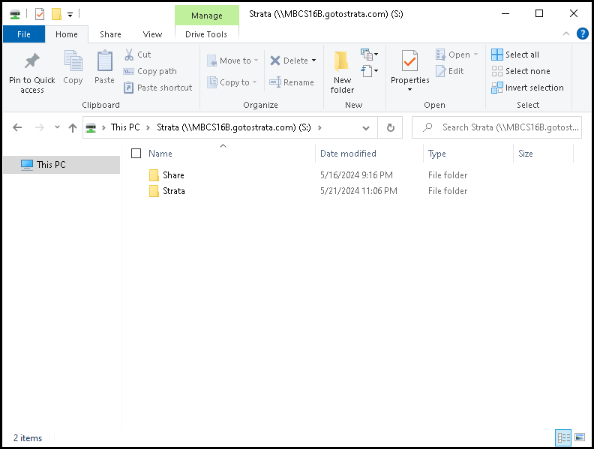This screenshot has height=449, width=594.
Task: Click the Refresh button beside address bar
Action: pyautogui.click(x=390, y=128)
